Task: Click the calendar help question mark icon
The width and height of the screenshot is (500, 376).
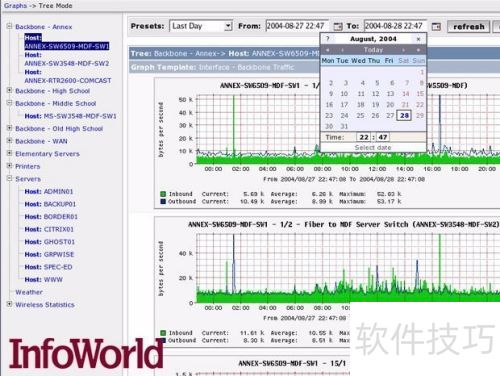Action: point(328,39)
